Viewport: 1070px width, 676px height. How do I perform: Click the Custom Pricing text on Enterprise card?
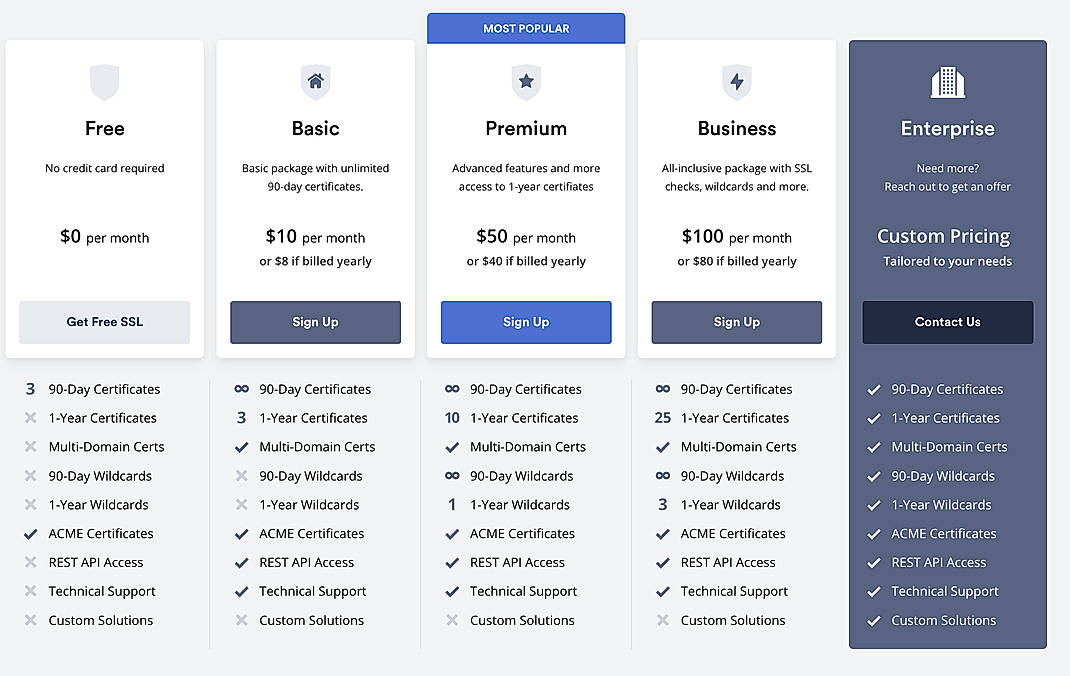point(943,236)
